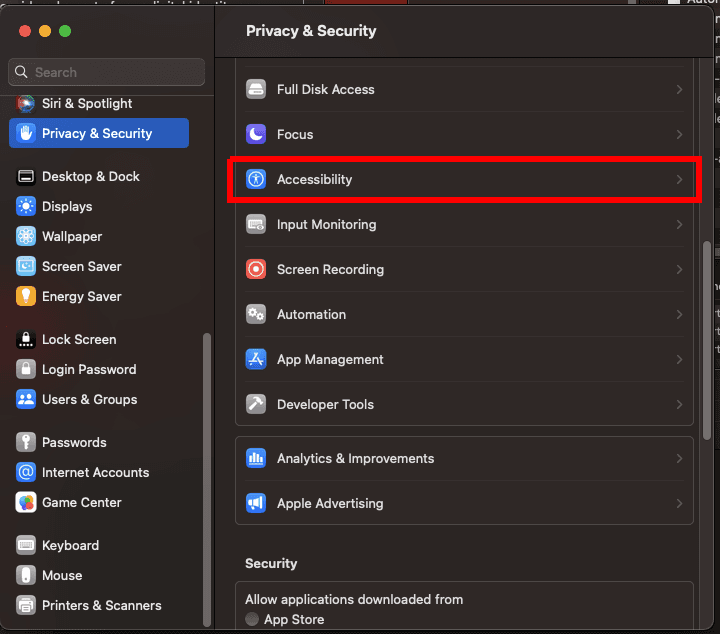The height and width of the screenshot is (634, 720).
Task: Click the Accessibility figure icon
Action: tap(256, 179)
